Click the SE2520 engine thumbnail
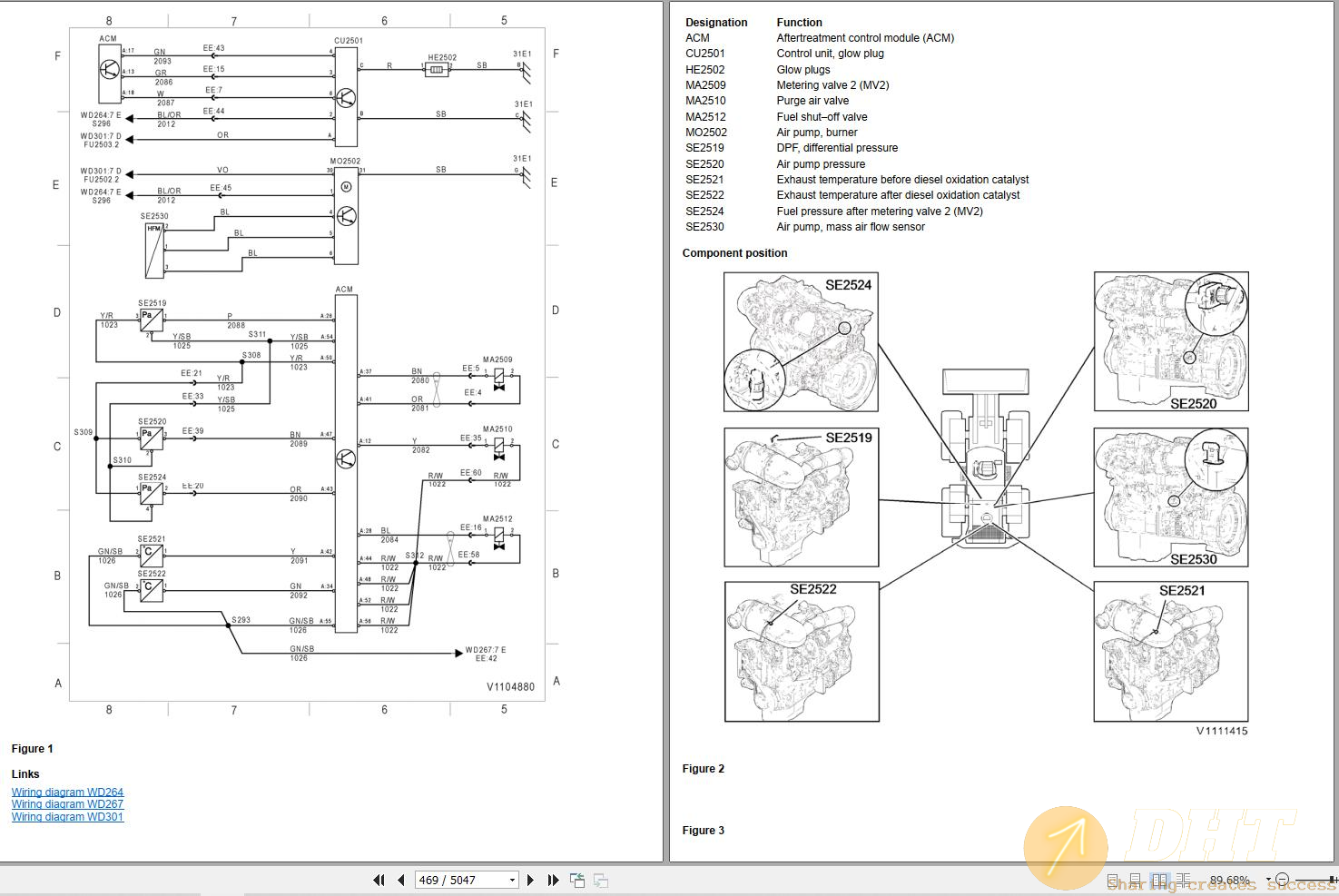This screenshot has height=896, width=1339. click(x=1171, y=341)
